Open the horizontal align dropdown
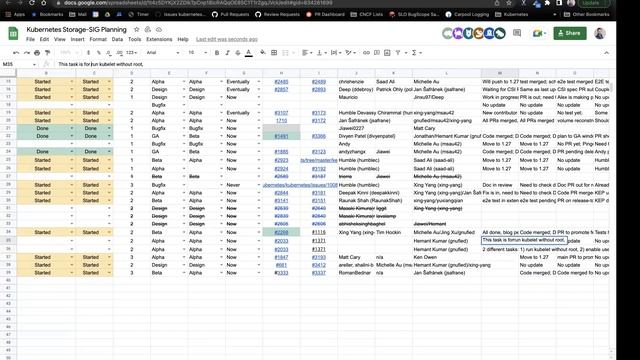 click(x=307, y=53)
